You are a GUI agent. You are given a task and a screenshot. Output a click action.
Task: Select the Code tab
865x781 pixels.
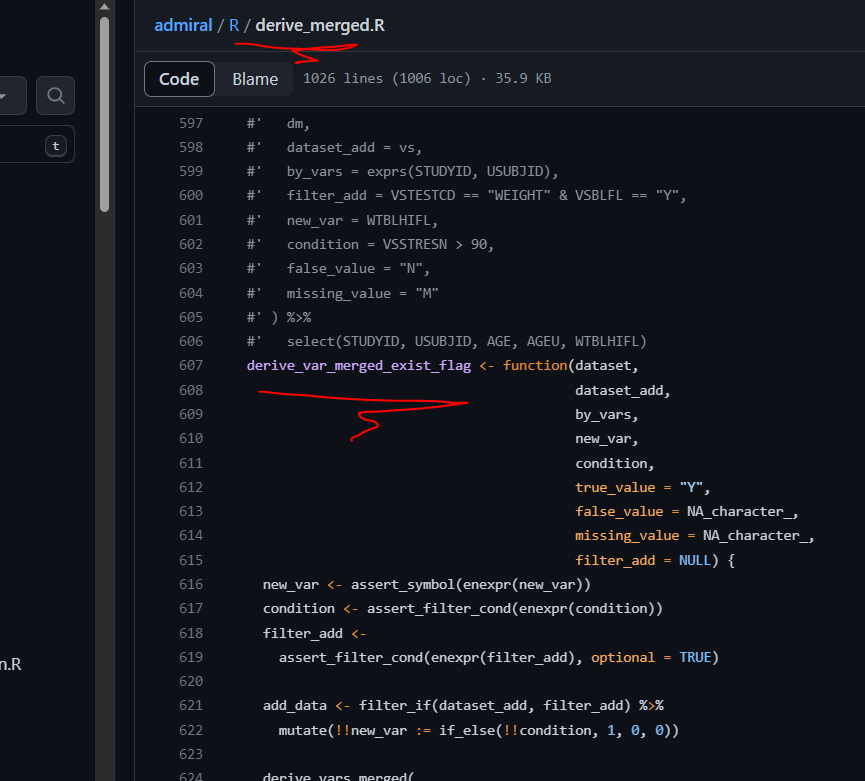tap(179, 78)
